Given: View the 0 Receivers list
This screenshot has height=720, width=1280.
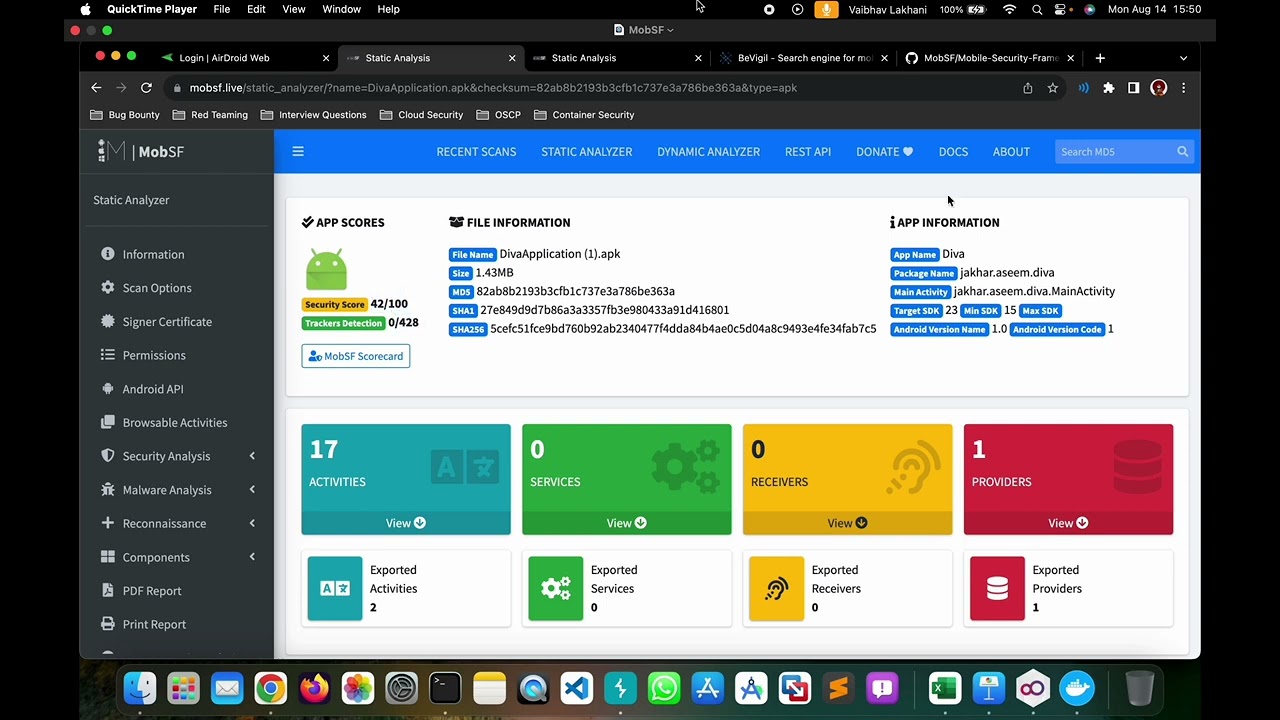Looking at the screenshot, I should [847, 523].
